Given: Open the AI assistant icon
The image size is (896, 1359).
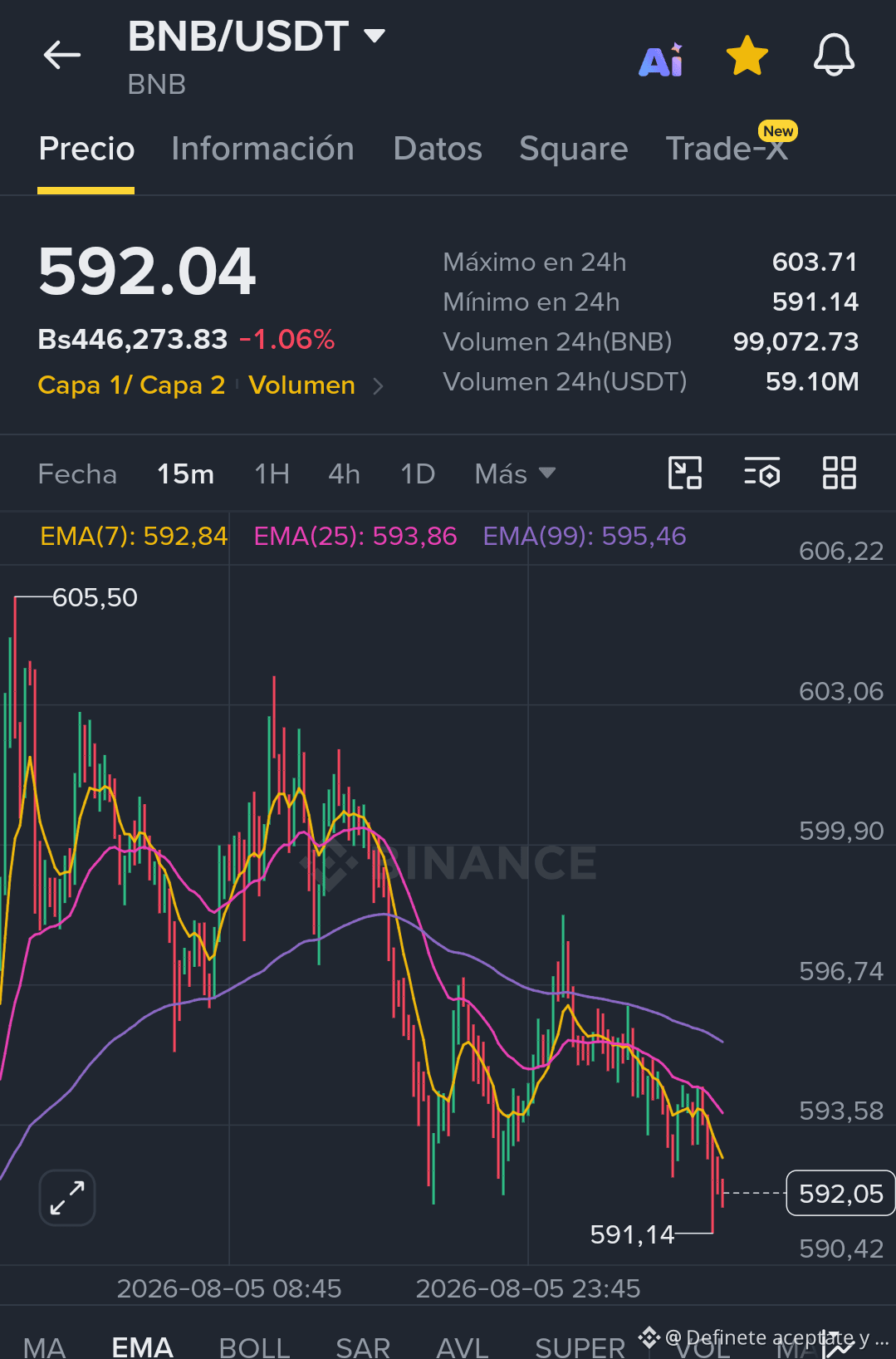Looking at the screenshot, I should [x=661, y=59].
